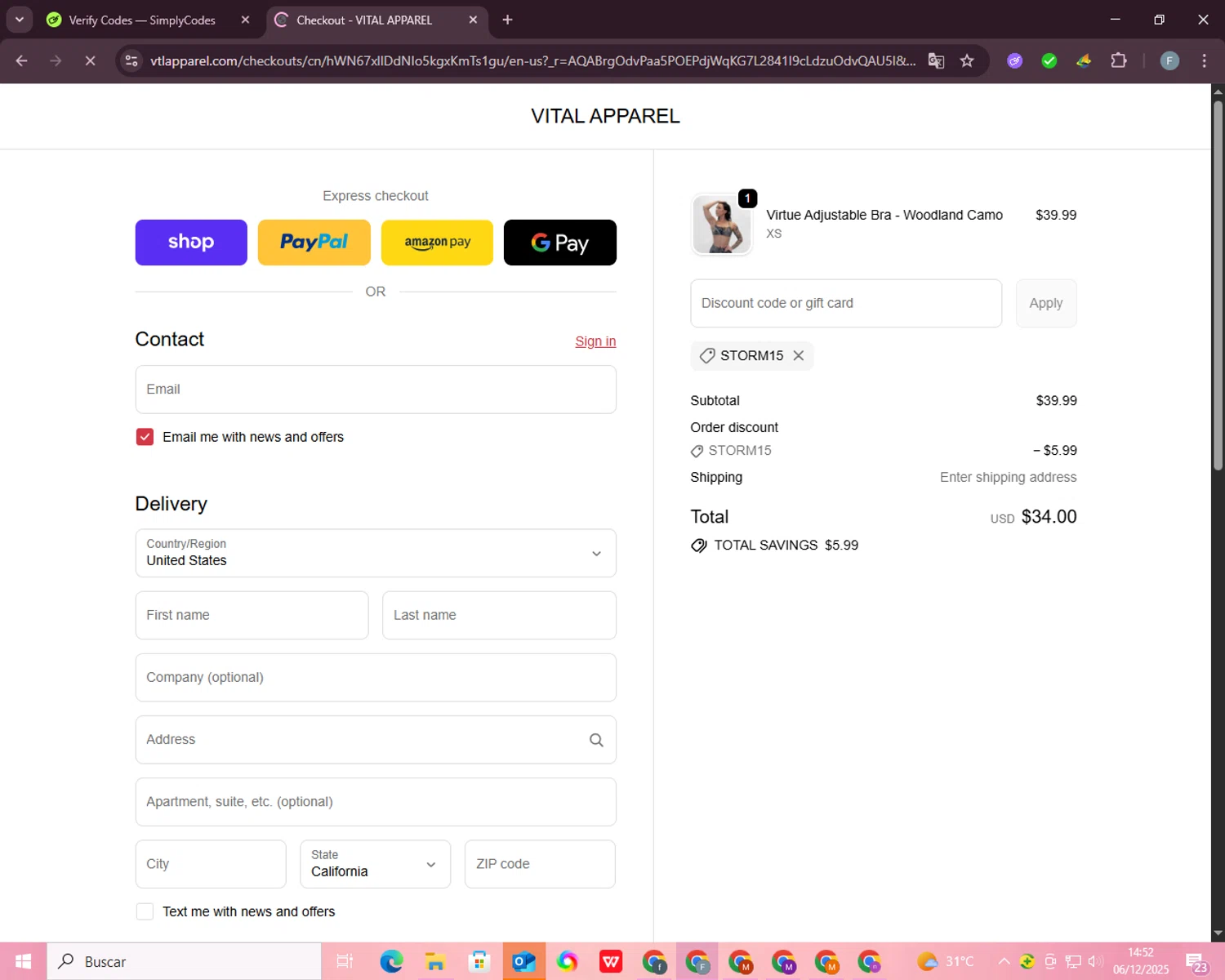Uncheck Email me with news and offers
1225x980 pixels.
[x=145, y=437]
